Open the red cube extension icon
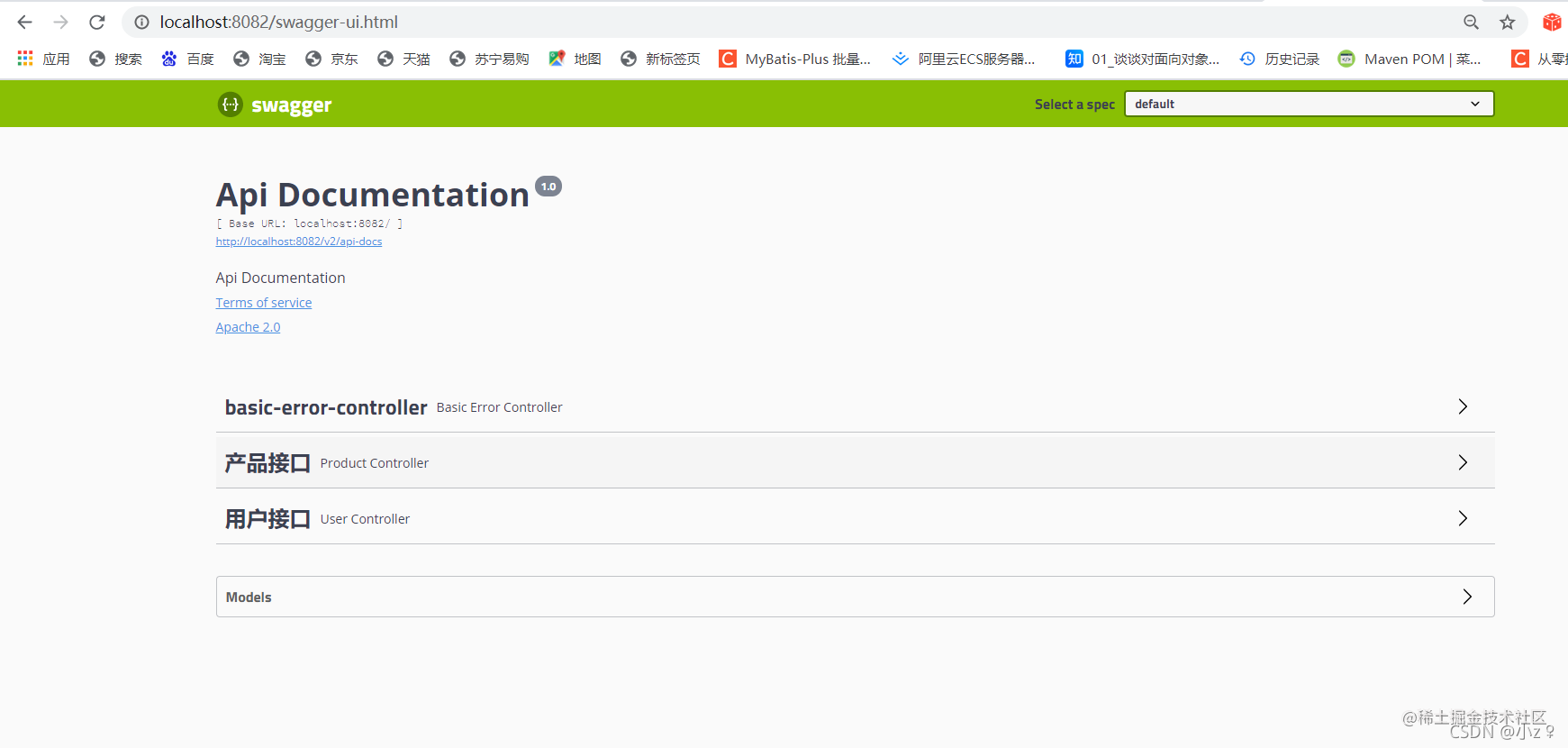The height and width of the screenshot is (748, 1568). click(x=1551, y=22)
